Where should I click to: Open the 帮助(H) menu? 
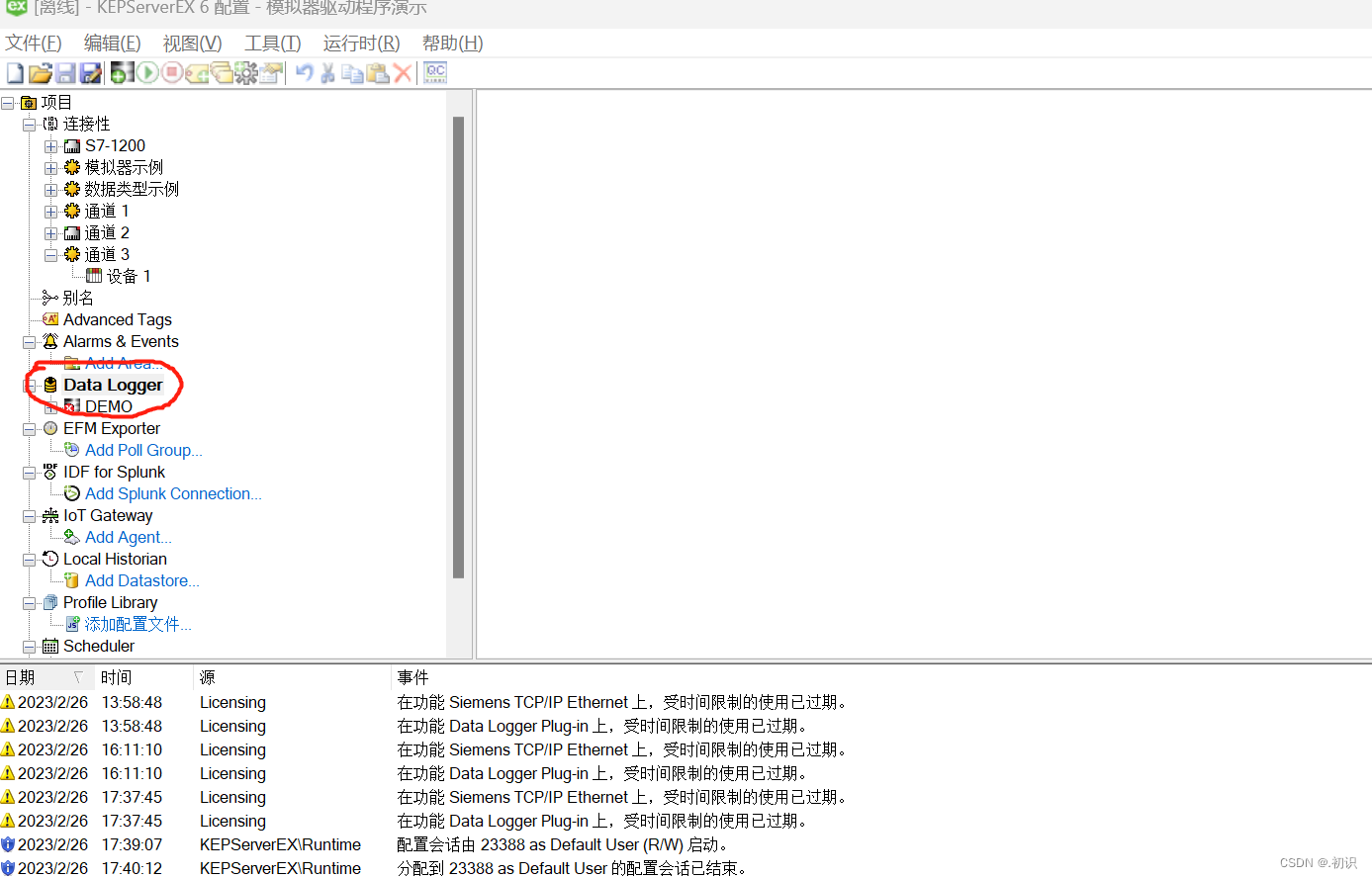coord(453,44)
